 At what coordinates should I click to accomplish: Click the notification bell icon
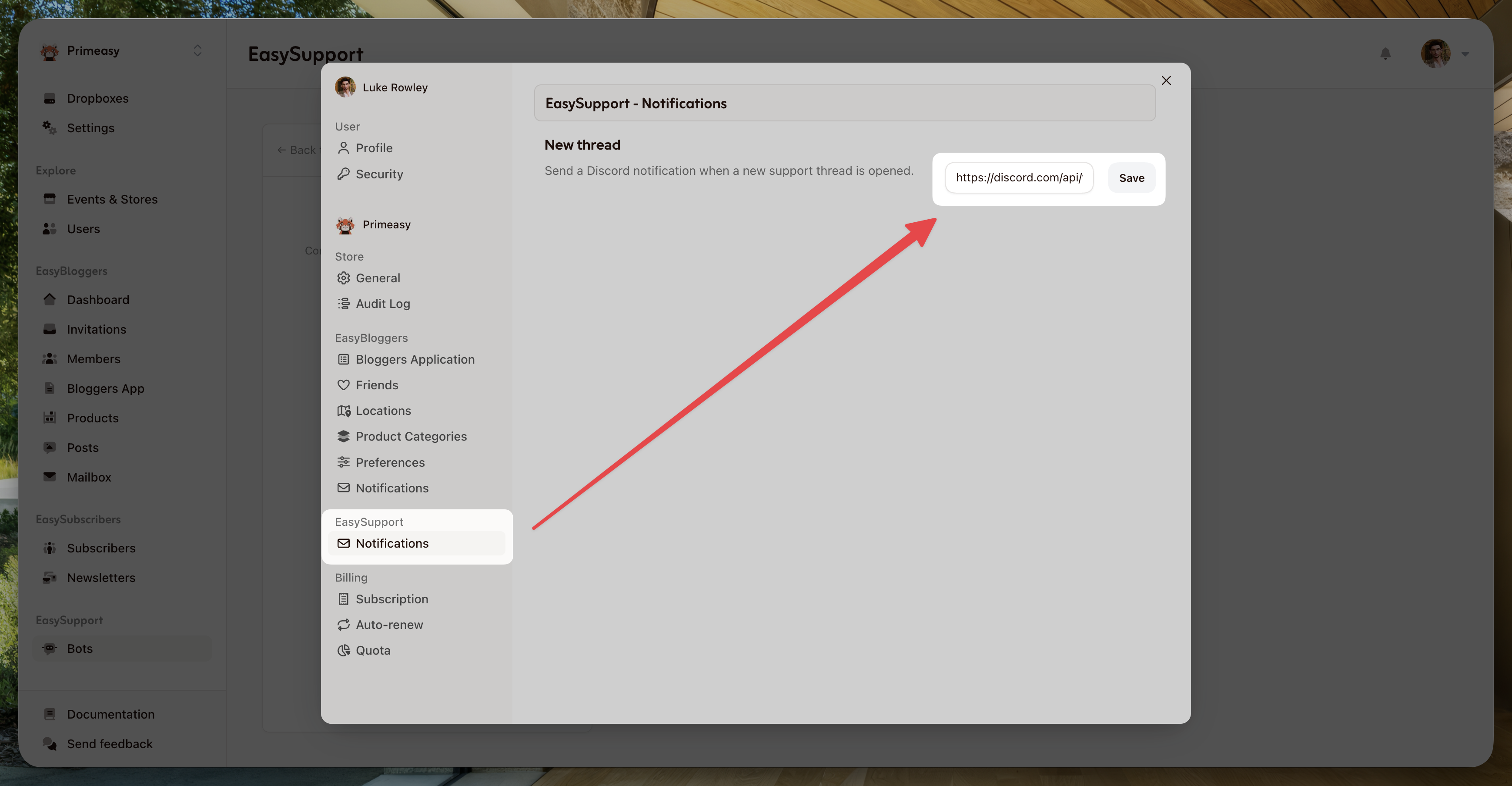pyautogui.click(x=1385, y=54)
